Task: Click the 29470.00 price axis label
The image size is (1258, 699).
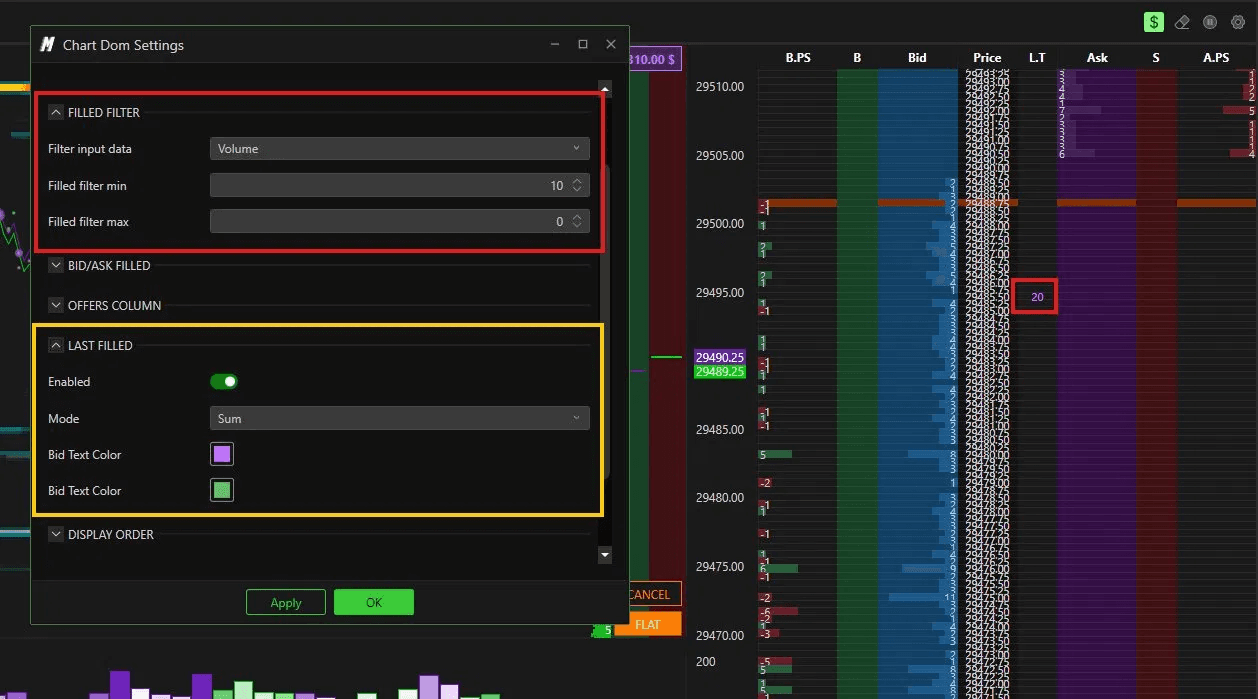Action: point(720,634)
